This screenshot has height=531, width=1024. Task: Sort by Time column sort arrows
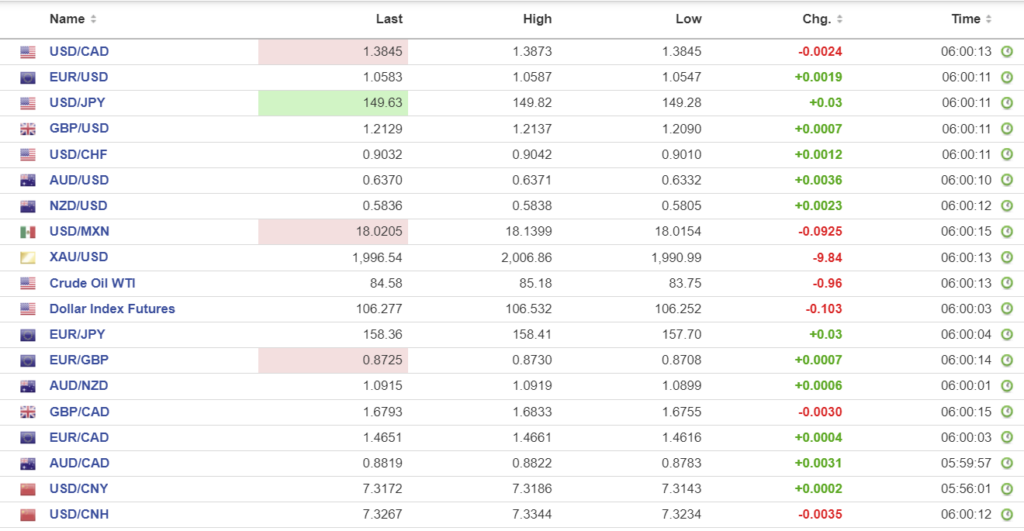[989, 19]
